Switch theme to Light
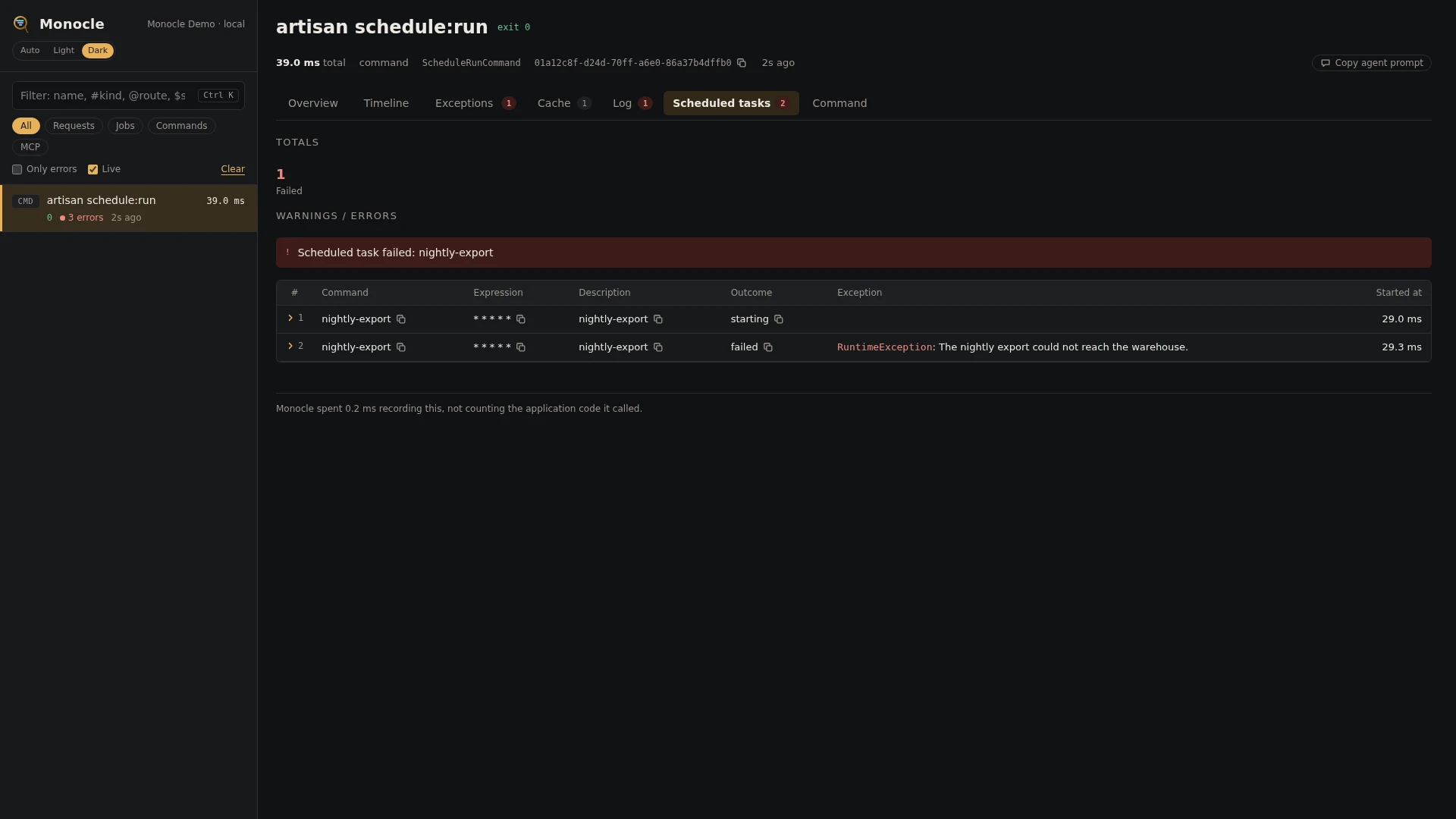 (x=64, y=51)
